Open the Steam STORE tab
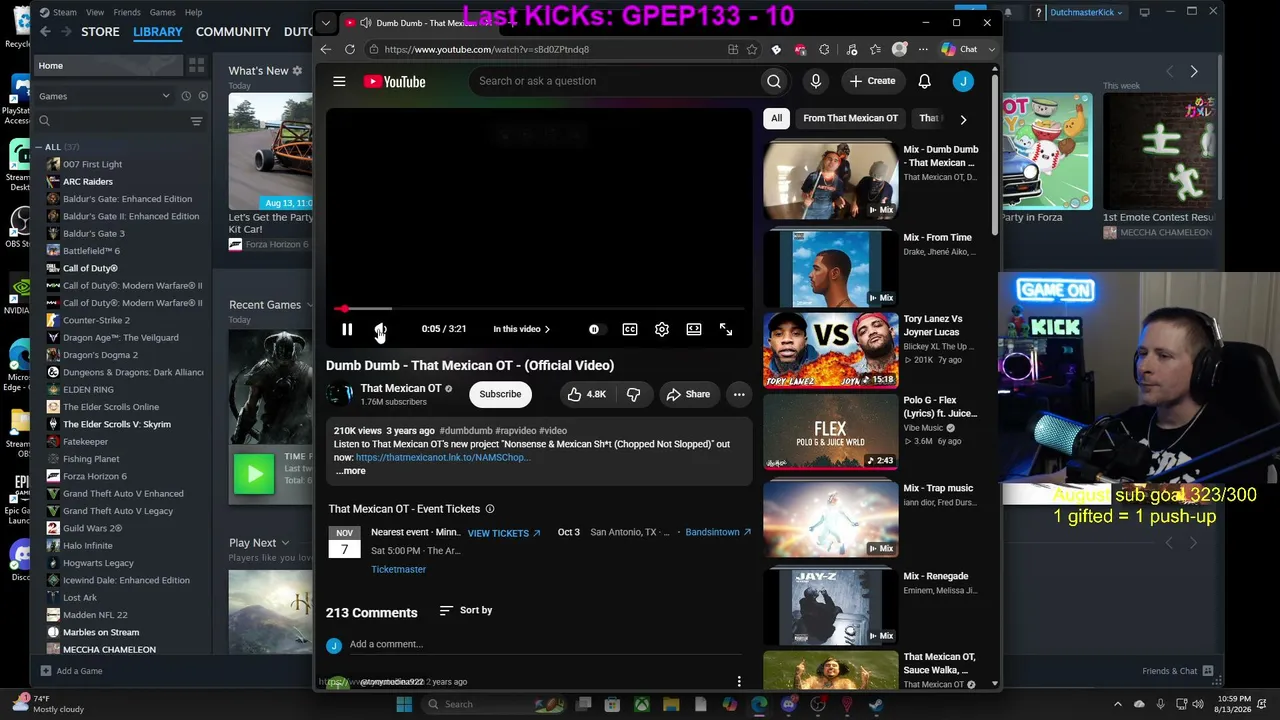This screenshot has height=720, width=1280. [x=100, y=32]
